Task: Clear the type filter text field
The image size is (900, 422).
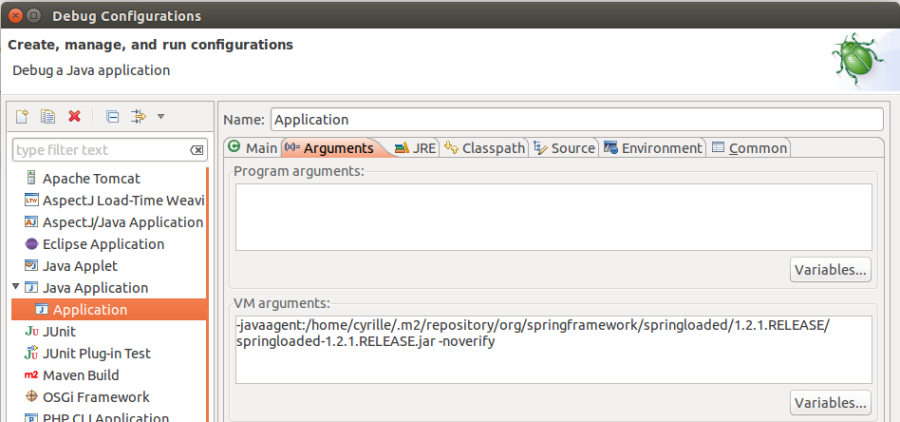Action: point(196,150)
